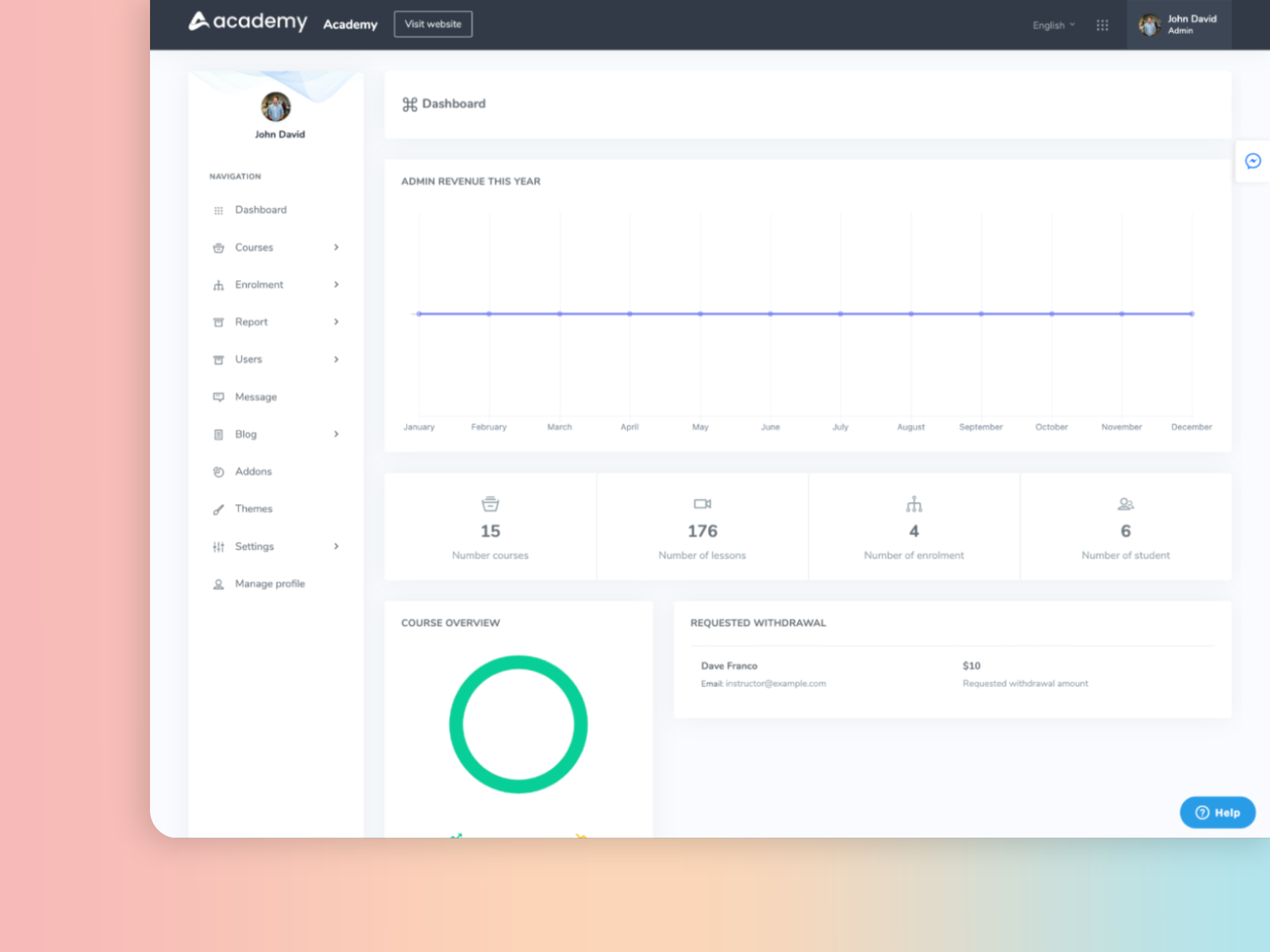Expand the Settings submenu chevron
This screenshot has width=1270, height=952.
[337, 547]
